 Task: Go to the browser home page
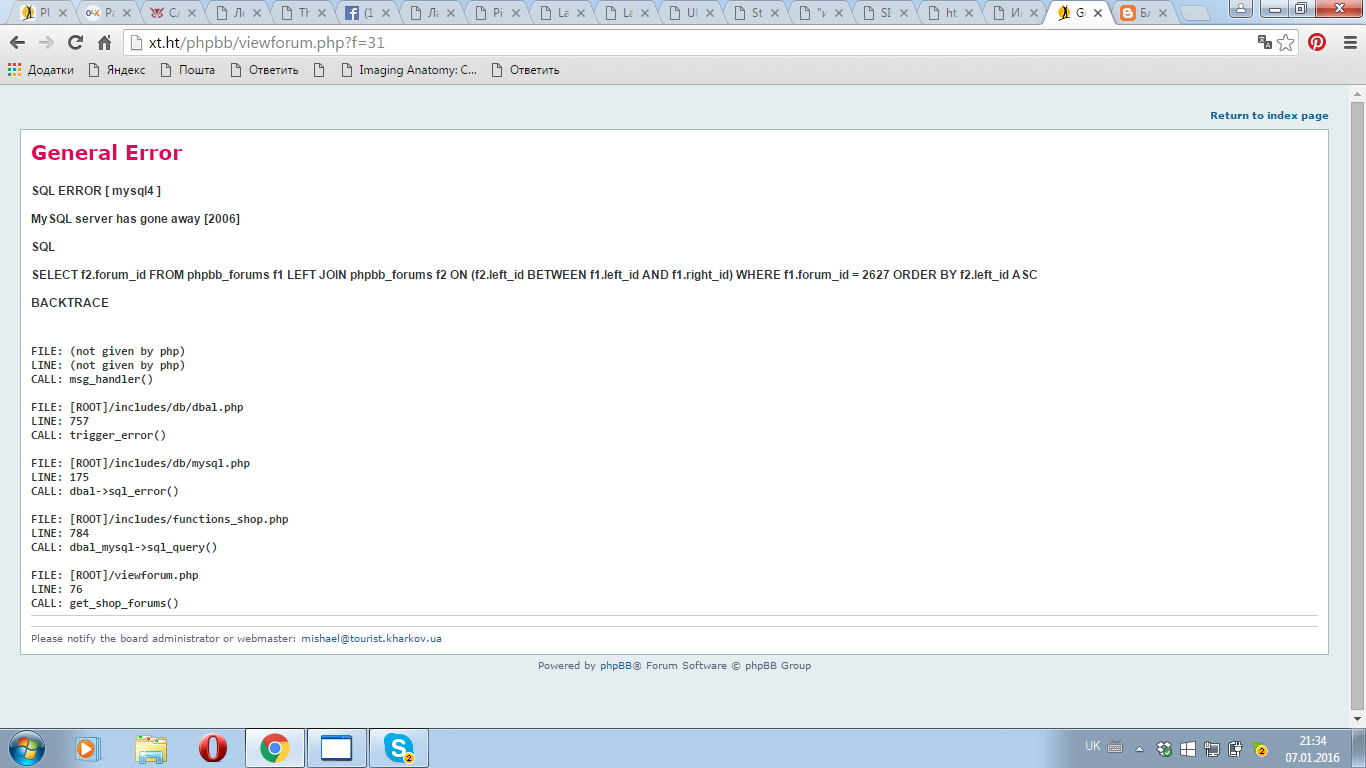coord(104,43)
